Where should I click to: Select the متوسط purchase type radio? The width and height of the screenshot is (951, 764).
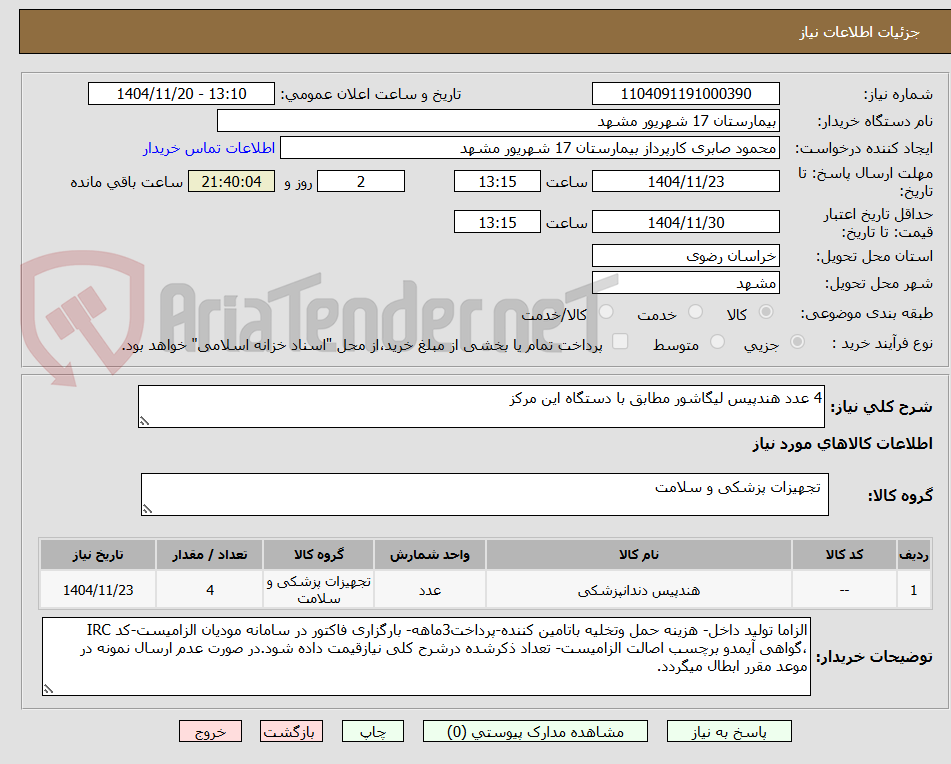point(717,341)
